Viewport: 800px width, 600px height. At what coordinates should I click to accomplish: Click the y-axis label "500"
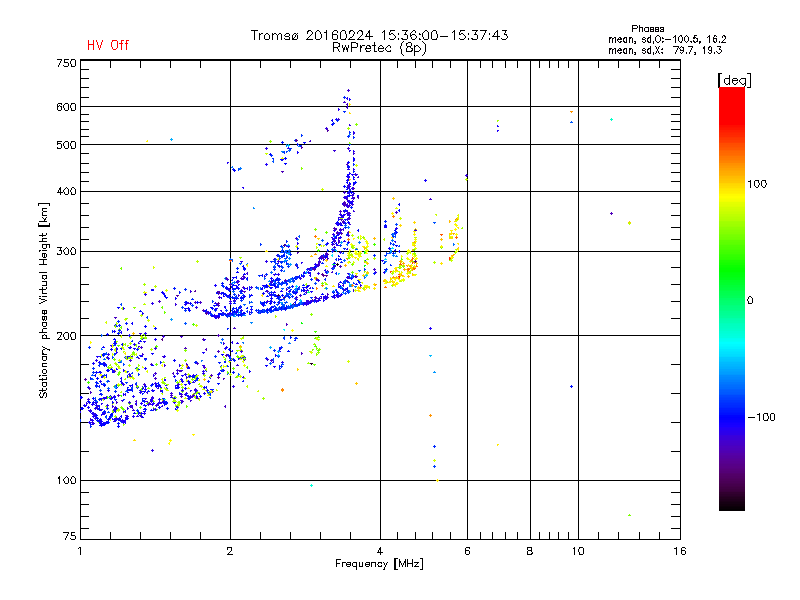[66, 145]
